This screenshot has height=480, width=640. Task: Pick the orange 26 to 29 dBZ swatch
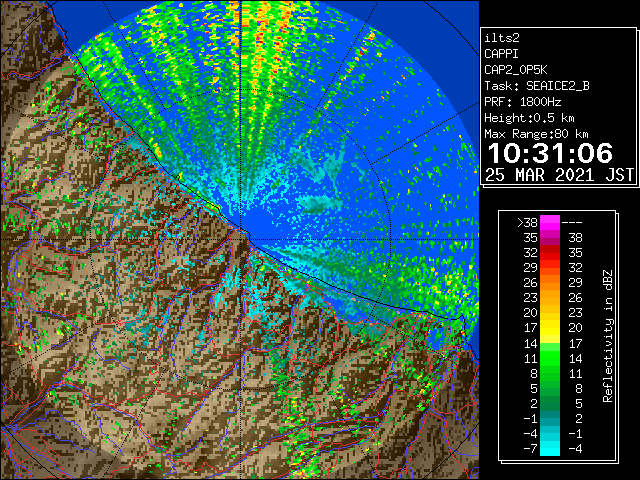click(x=550, y=283)
